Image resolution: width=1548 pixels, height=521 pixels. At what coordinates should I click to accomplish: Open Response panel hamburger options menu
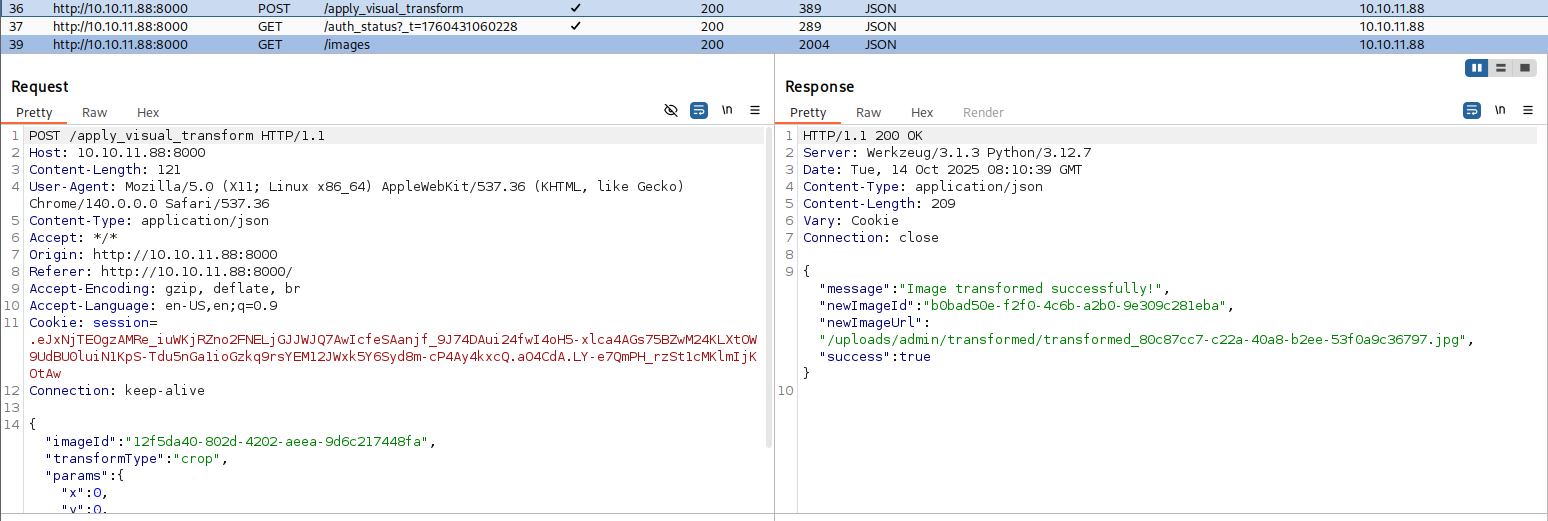[1528, 110]
